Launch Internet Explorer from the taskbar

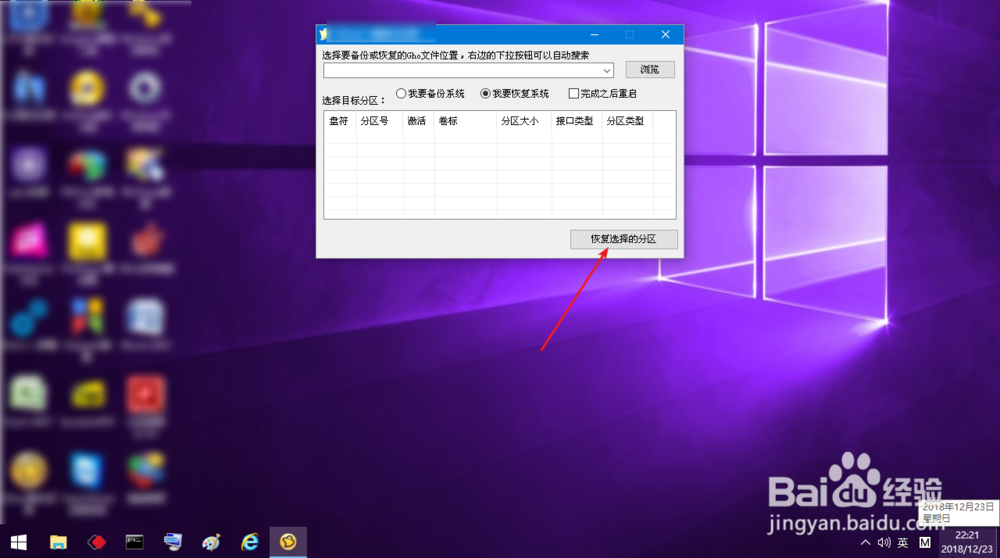(249, 543)
